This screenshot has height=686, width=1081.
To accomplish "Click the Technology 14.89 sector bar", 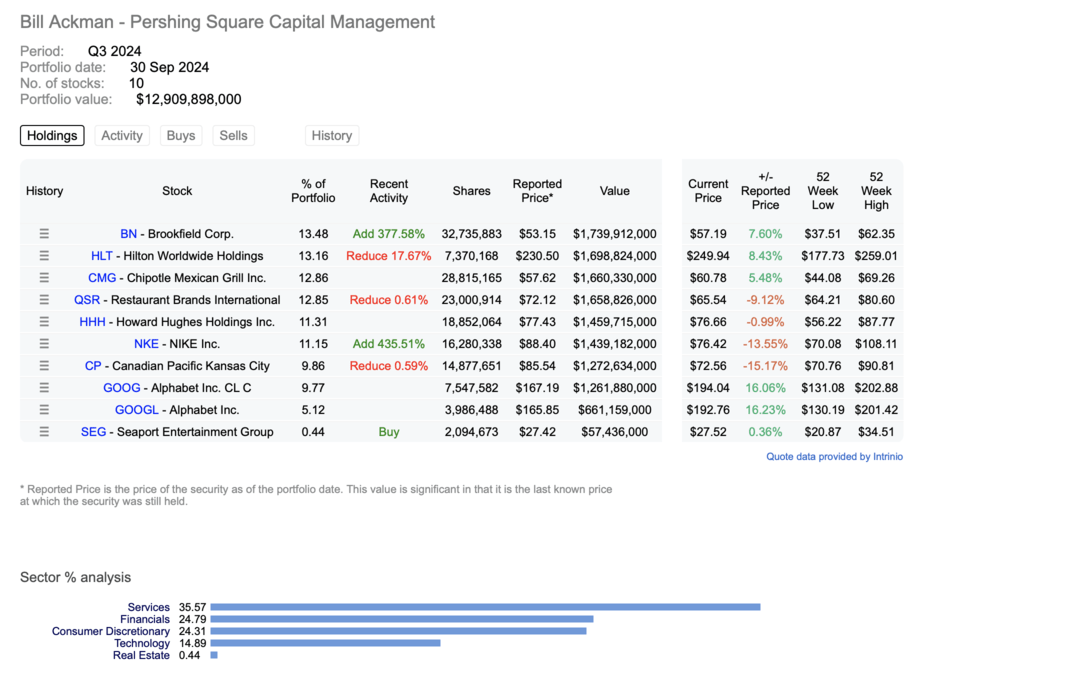I will click(x=325, y=643).
